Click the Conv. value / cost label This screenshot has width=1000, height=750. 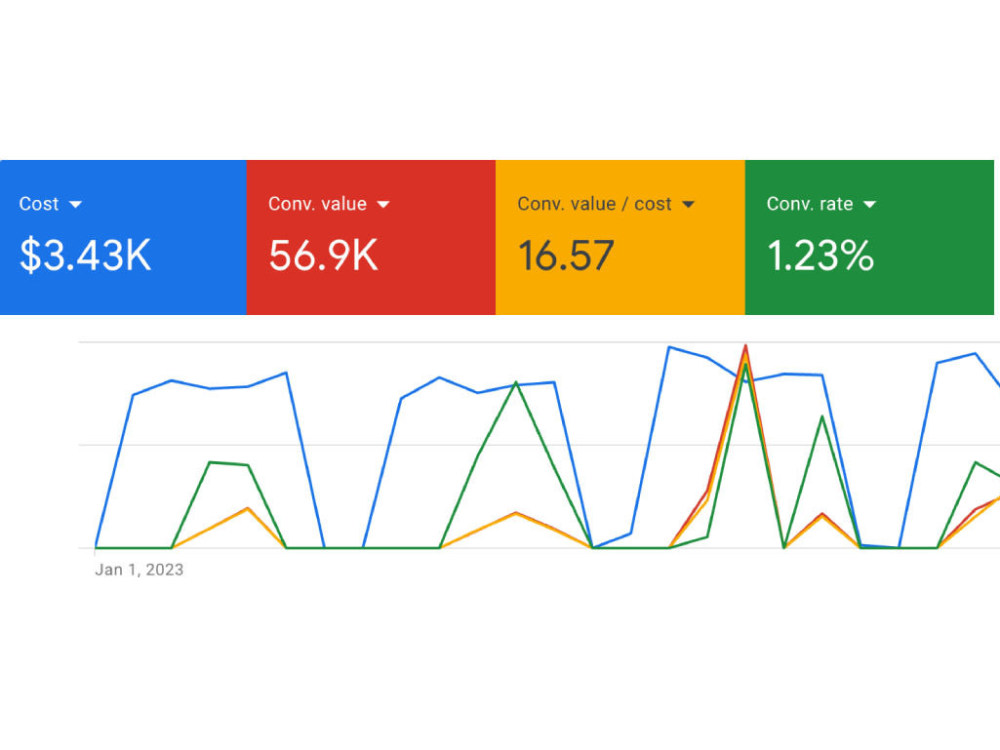click(x=594, y=204)
